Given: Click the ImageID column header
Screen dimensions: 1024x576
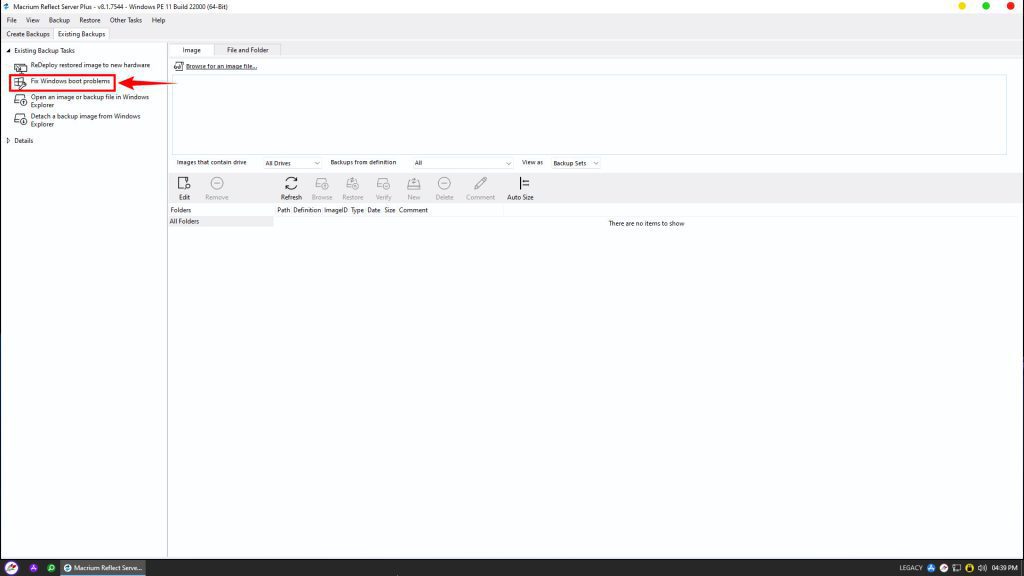Looking at the screenshot, I should 336,210.
